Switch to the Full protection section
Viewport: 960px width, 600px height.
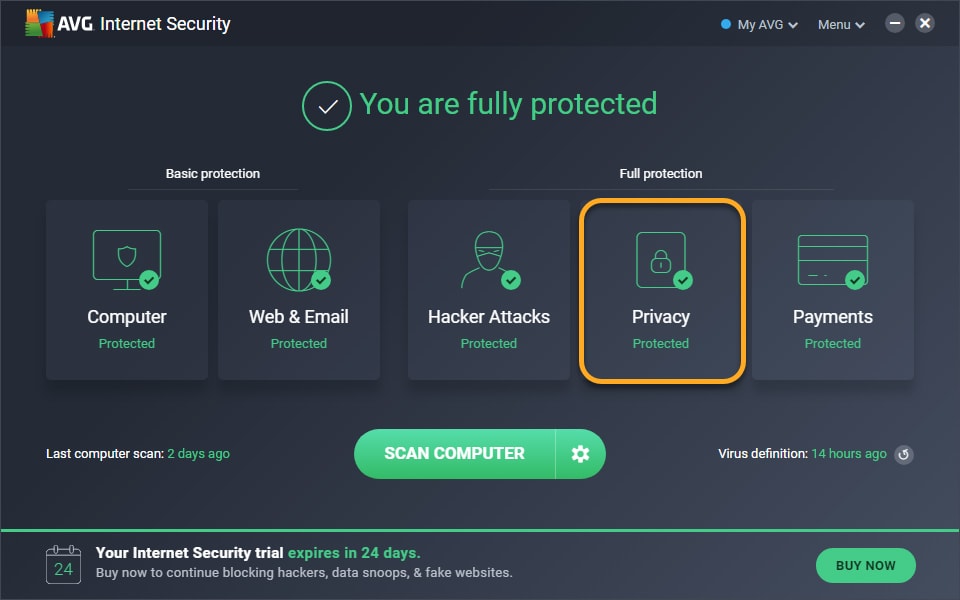point(661,173)
